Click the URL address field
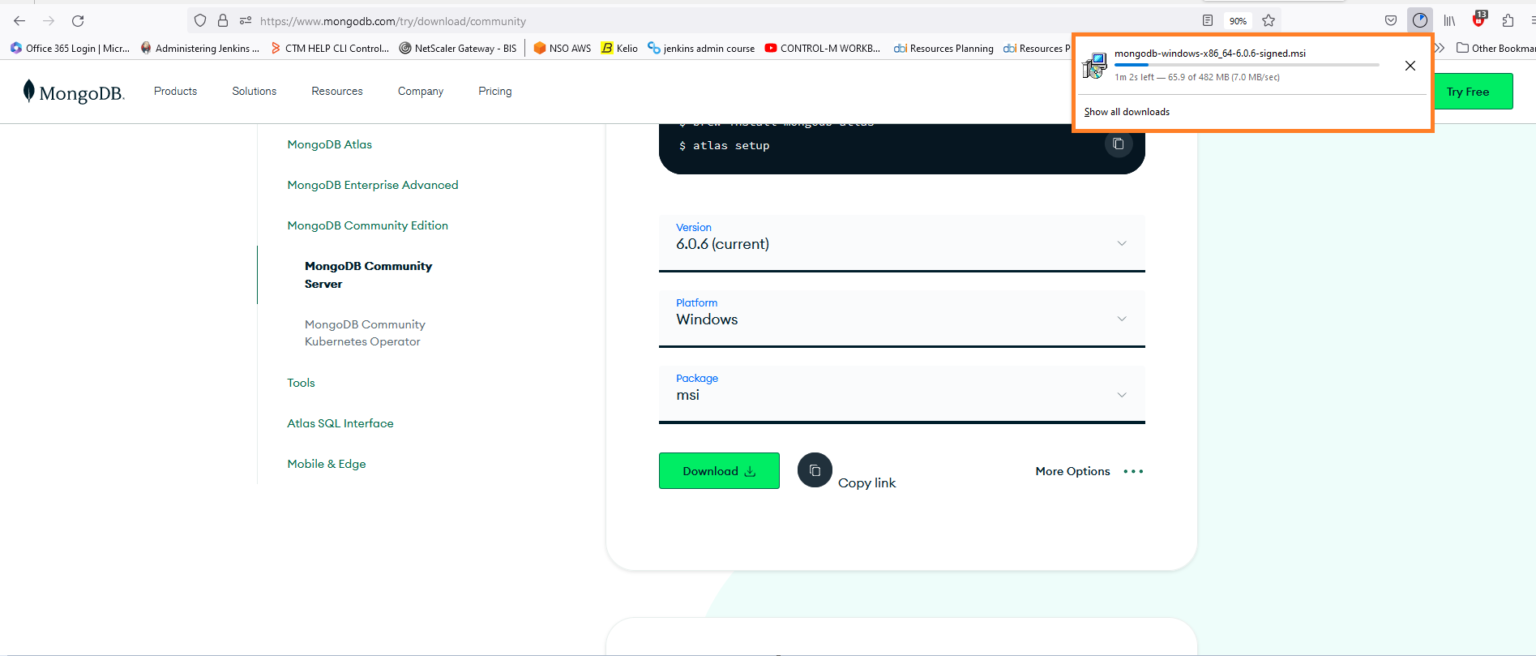Viewport: 1536px width, 656px height. [x=700, y=20]
